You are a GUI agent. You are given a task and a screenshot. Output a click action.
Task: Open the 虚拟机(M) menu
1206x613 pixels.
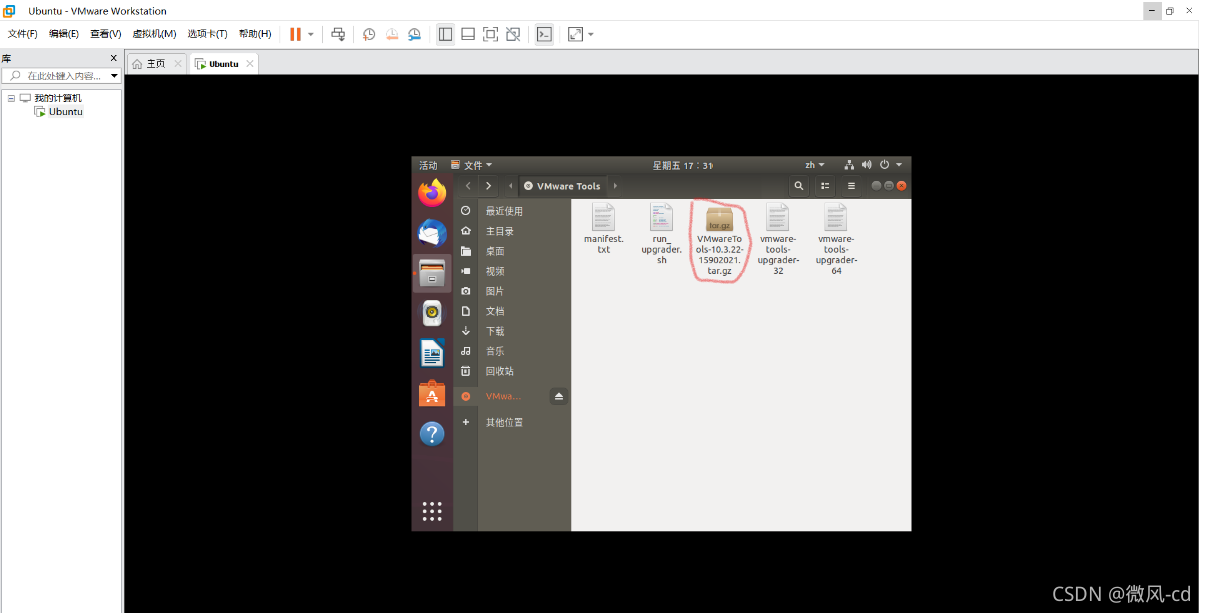tap(154, 34)
